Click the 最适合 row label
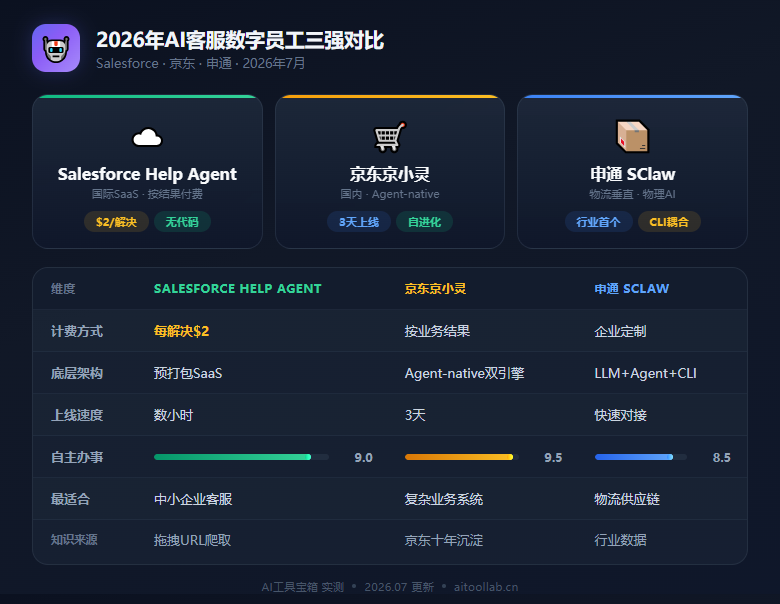 point(70,499)
